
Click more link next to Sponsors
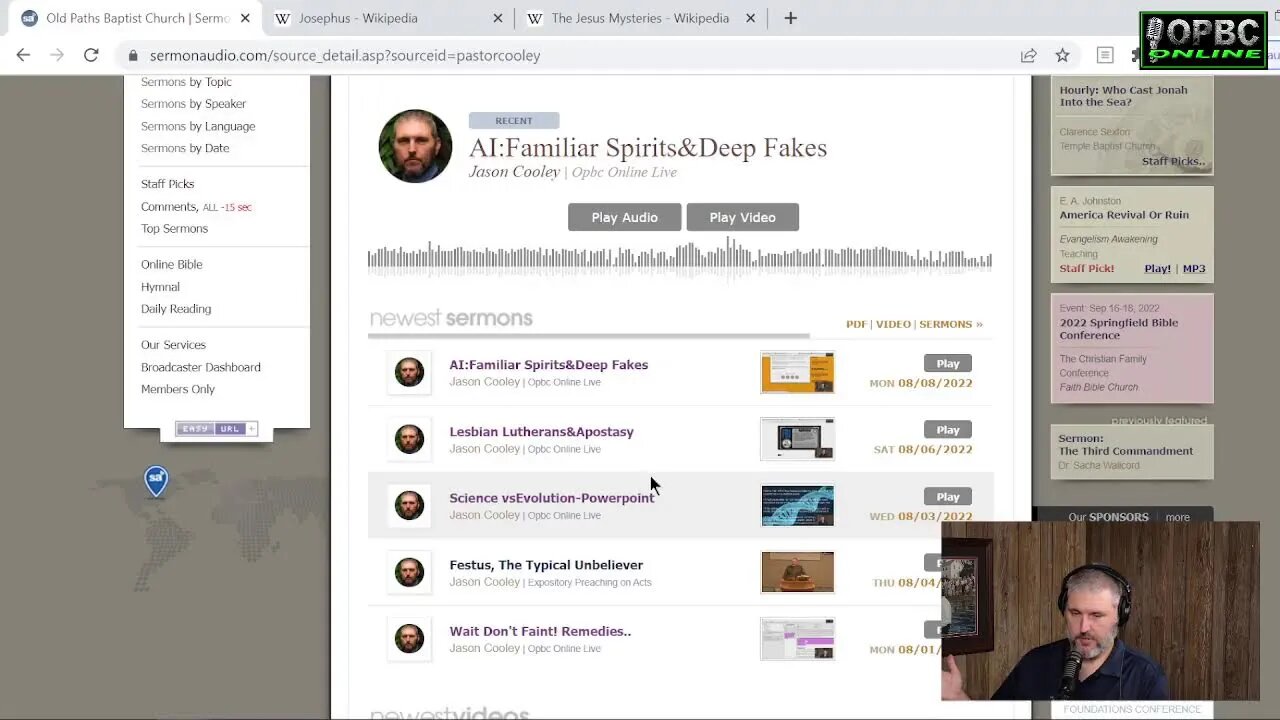point(1177,517)
